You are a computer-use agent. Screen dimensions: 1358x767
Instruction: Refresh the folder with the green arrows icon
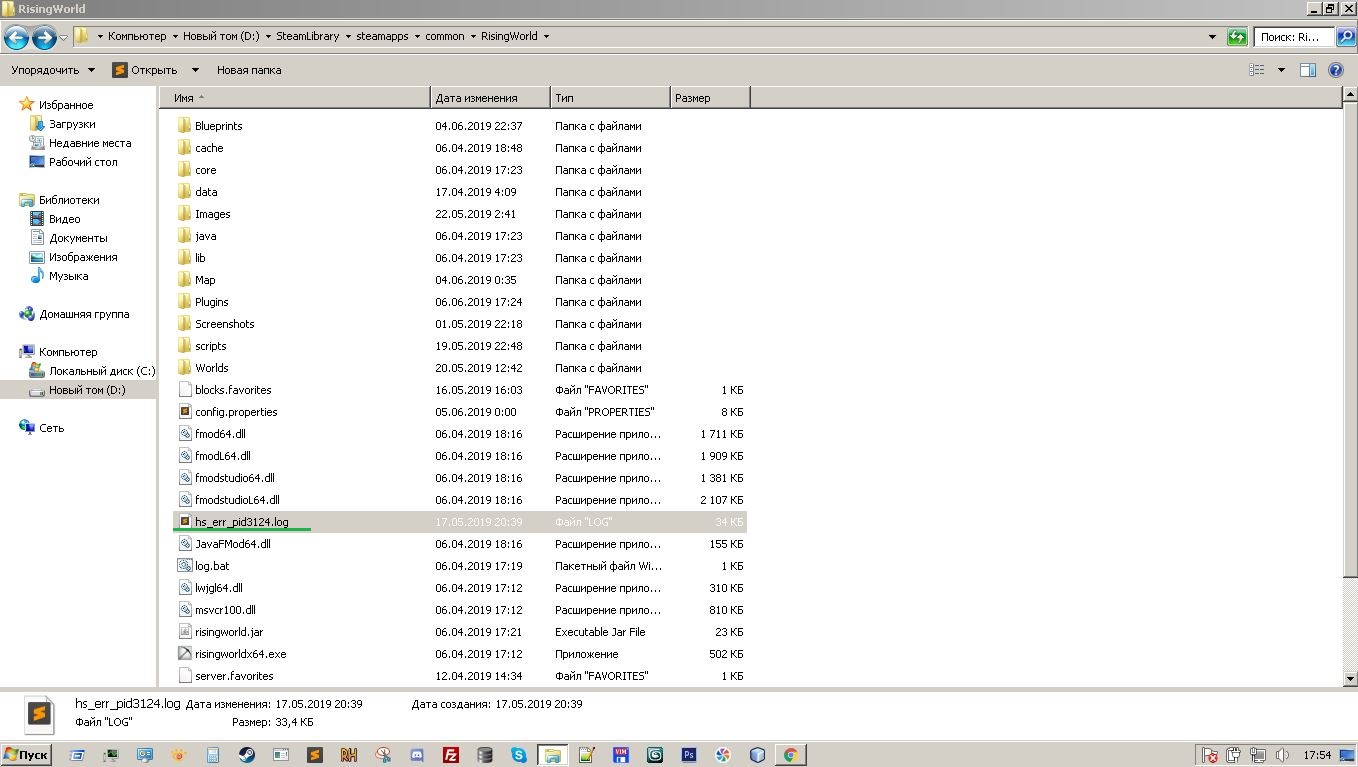1237,36
